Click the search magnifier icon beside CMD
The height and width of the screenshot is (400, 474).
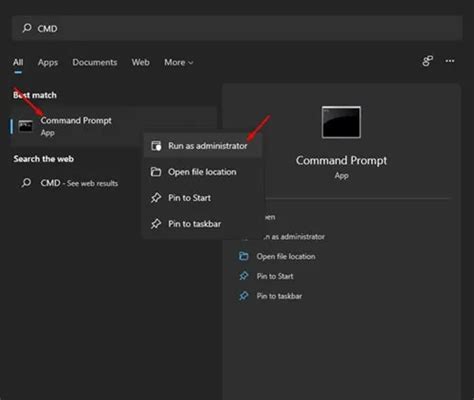click(27, 28)
